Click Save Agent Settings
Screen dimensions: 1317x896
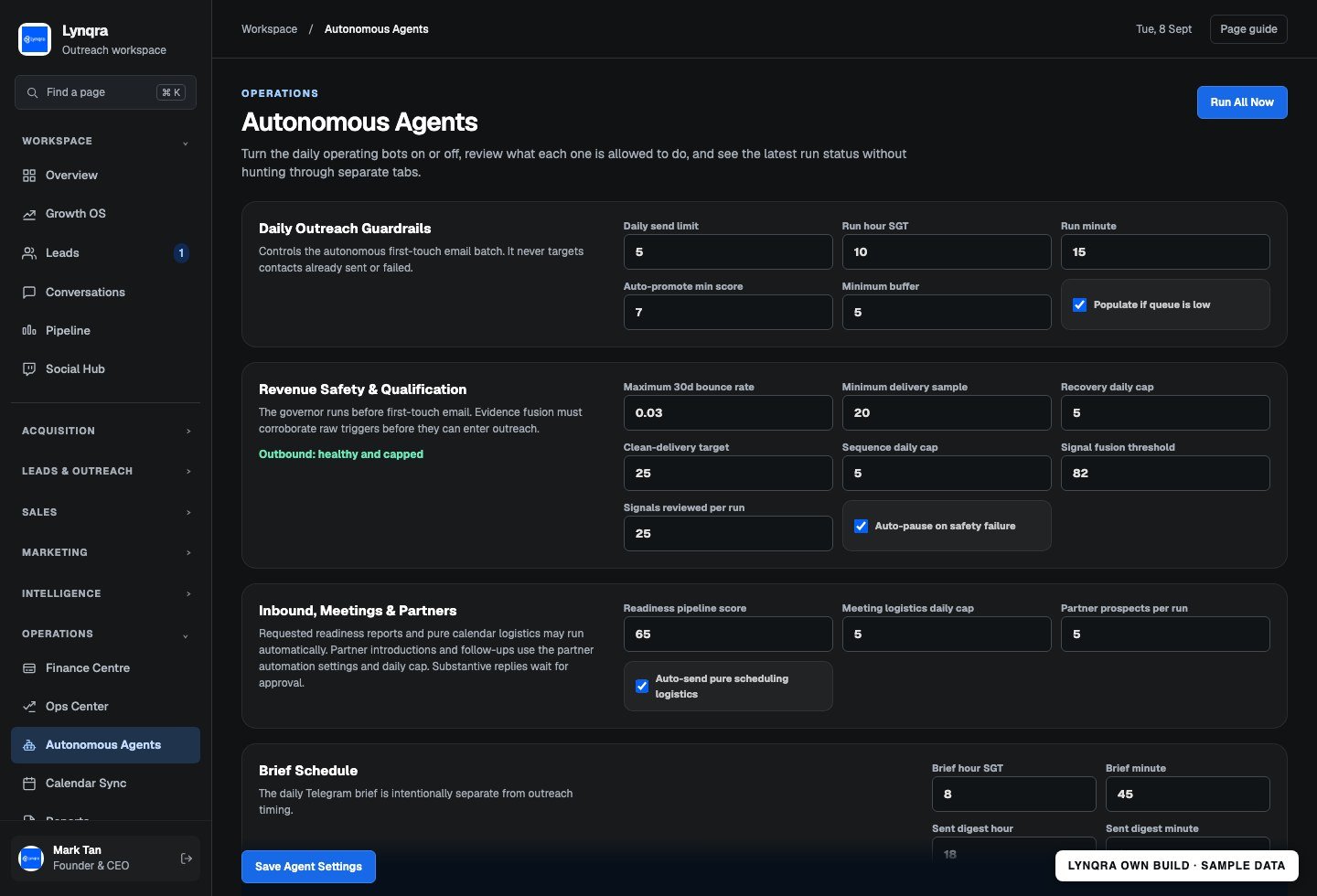pos(308,867)
